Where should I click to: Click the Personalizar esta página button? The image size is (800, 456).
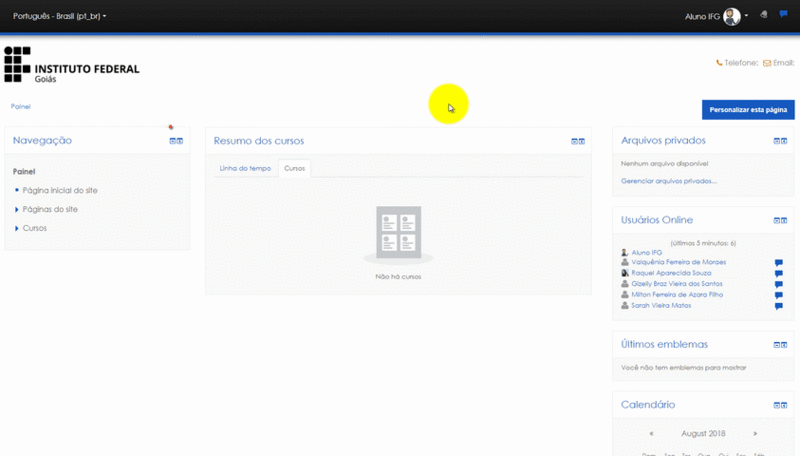pyautogui.click(x=748, y=110)
